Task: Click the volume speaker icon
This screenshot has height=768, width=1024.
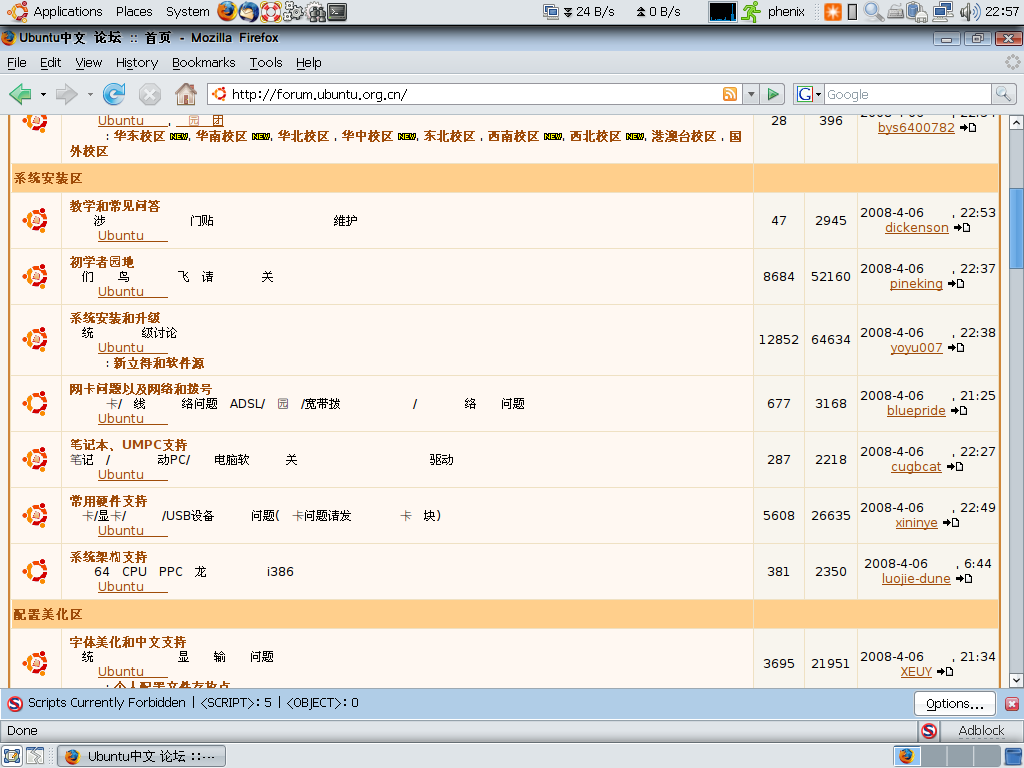Action: tap(970, 12)
